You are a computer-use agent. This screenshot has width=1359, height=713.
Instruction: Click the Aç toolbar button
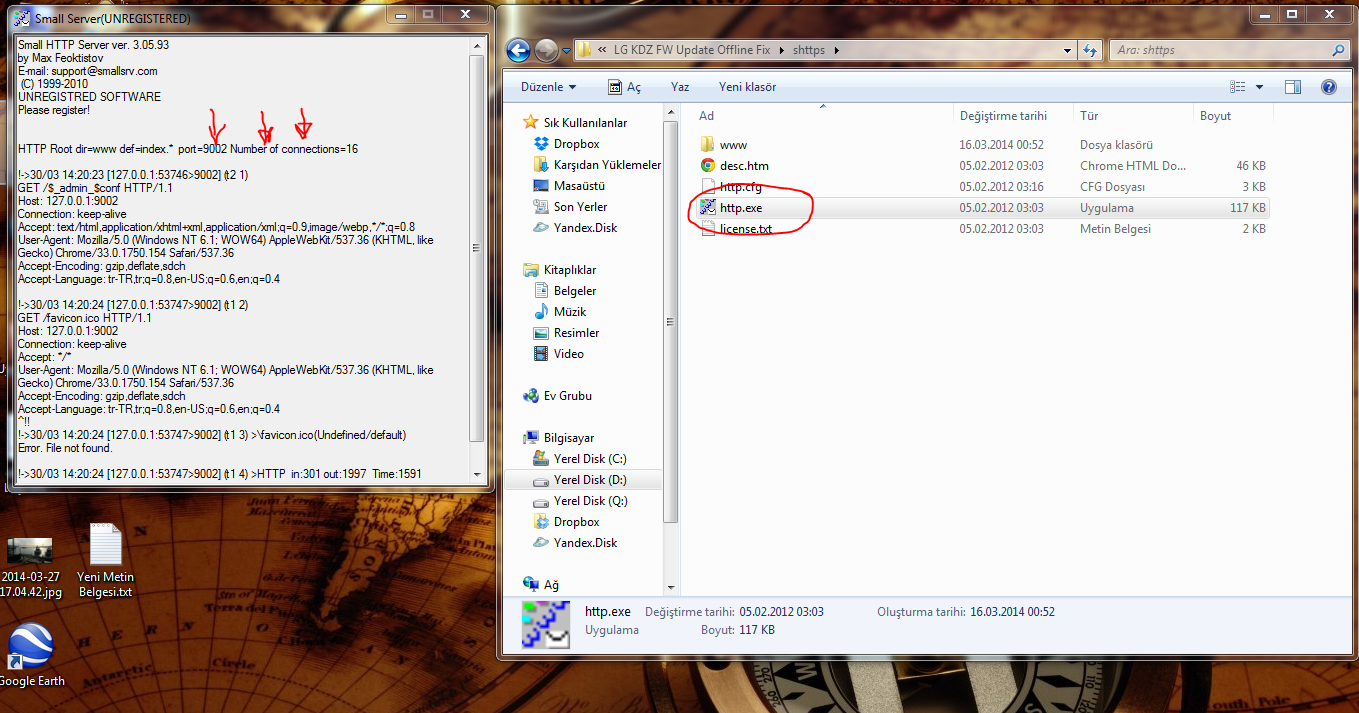624,87
